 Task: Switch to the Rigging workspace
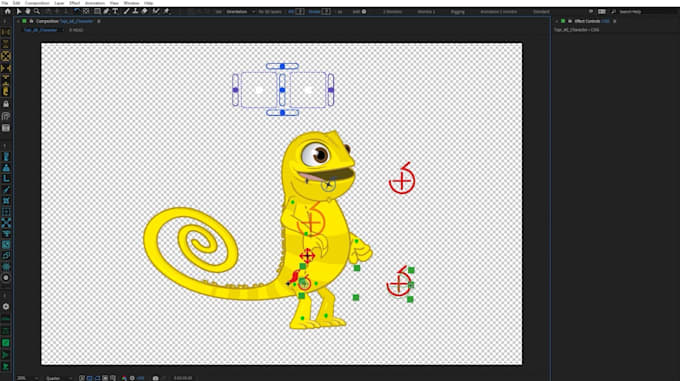pos(458,12)
